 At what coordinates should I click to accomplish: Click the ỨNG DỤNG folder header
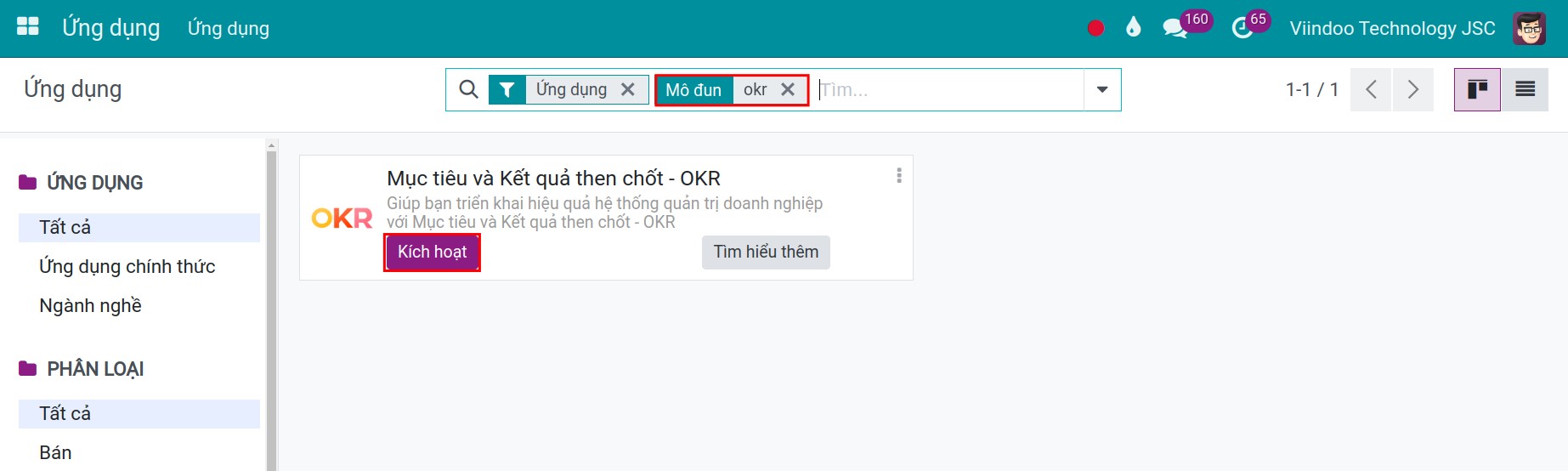[82, 183]
